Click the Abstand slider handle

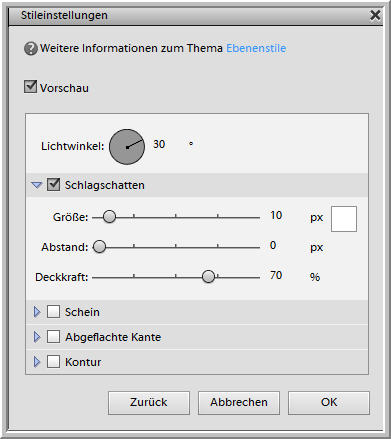pyautogui.click(x=99, y=247)
